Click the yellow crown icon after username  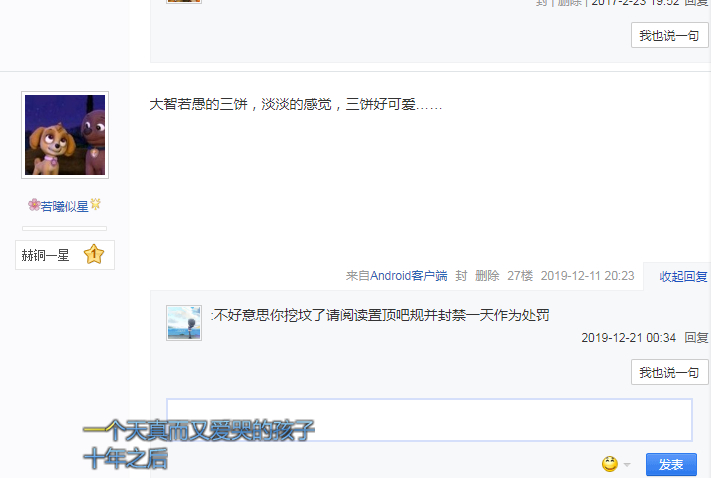[x=95, y=204]
